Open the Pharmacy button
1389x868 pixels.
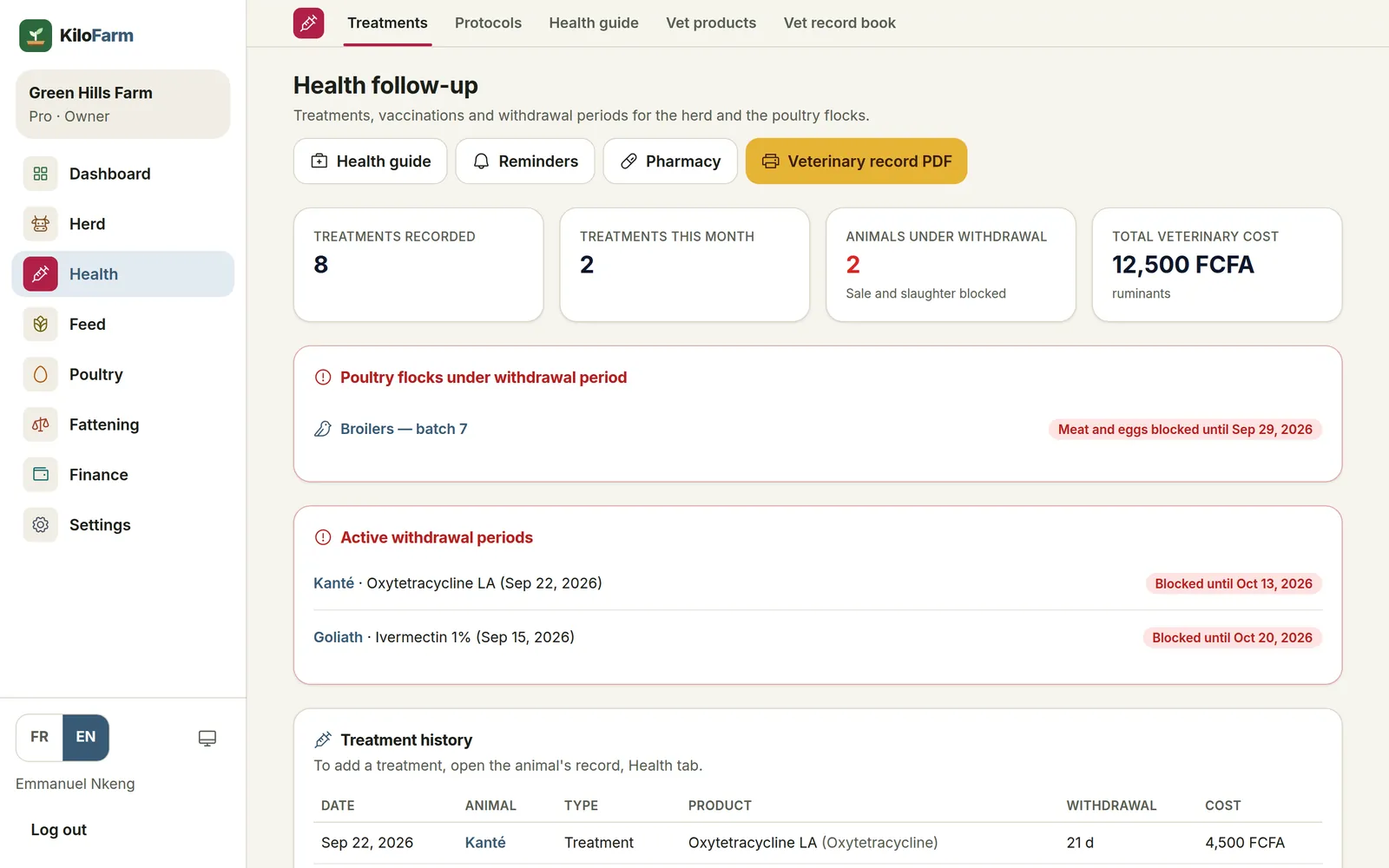click(670, 161)
